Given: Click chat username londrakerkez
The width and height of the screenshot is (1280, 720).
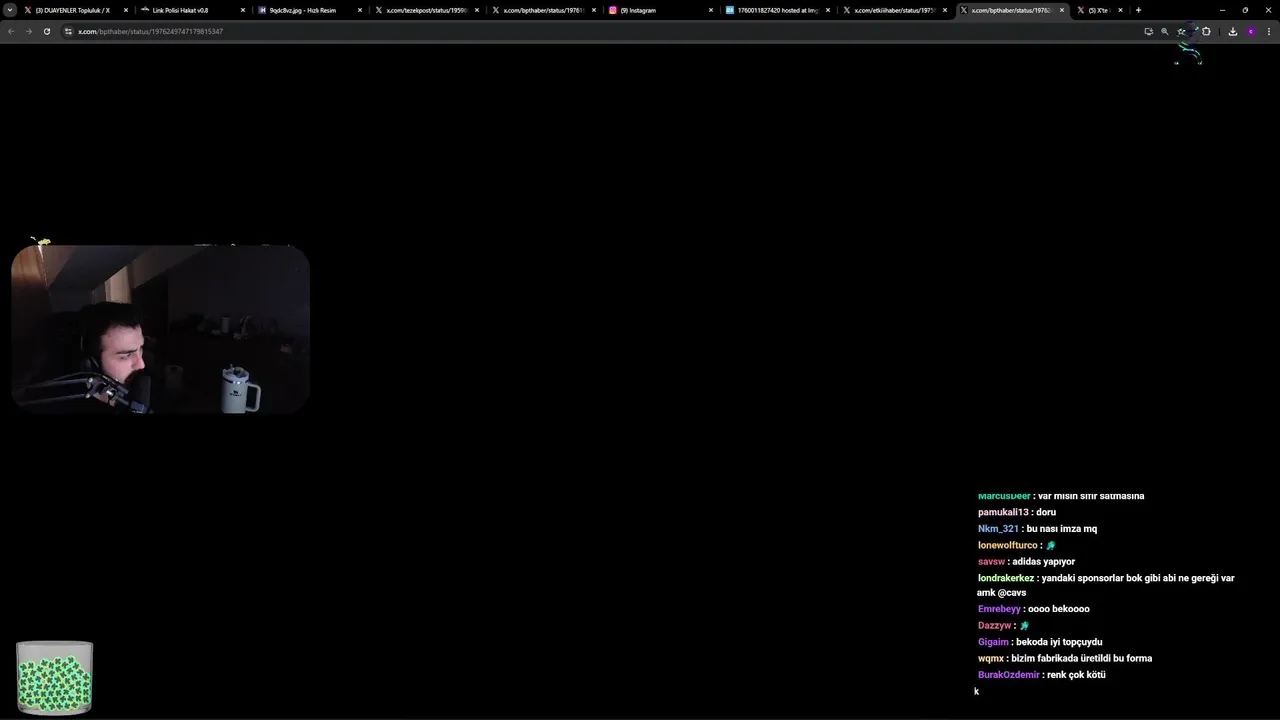Looking at the screenshot, I should pyautogui.click(x=1006, y=578).
